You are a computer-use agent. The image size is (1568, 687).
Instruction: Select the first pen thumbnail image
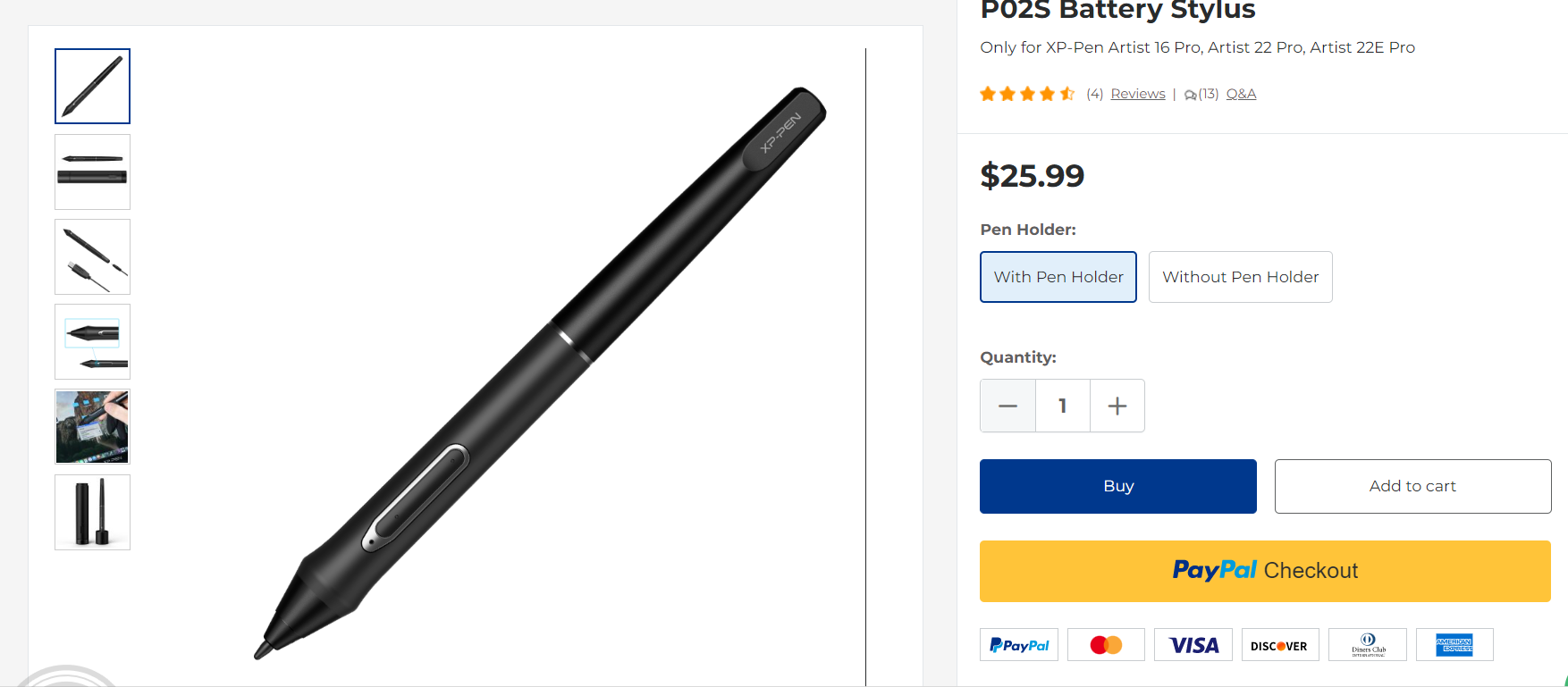92,86
